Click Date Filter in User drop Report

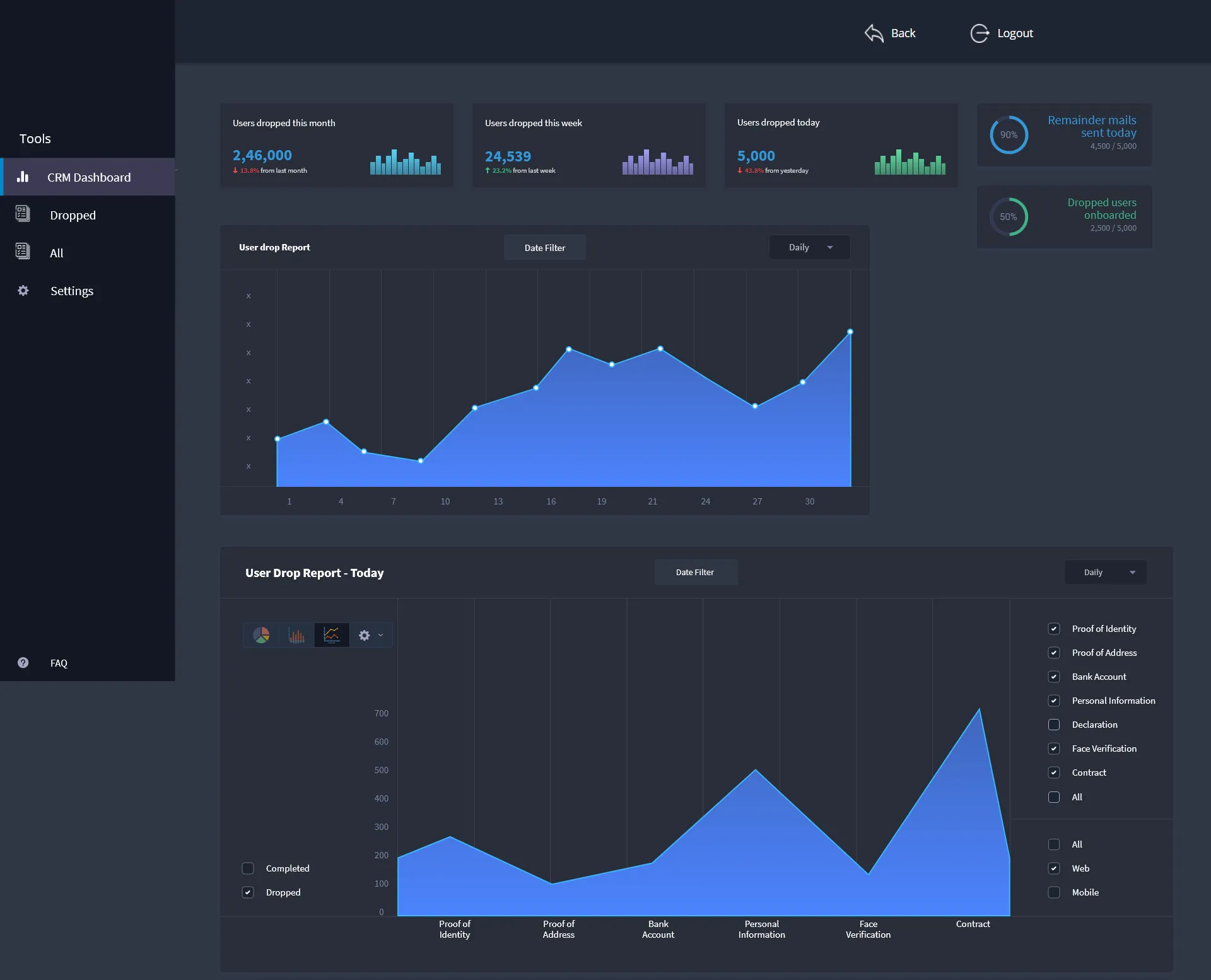click(x=545, y=248)
